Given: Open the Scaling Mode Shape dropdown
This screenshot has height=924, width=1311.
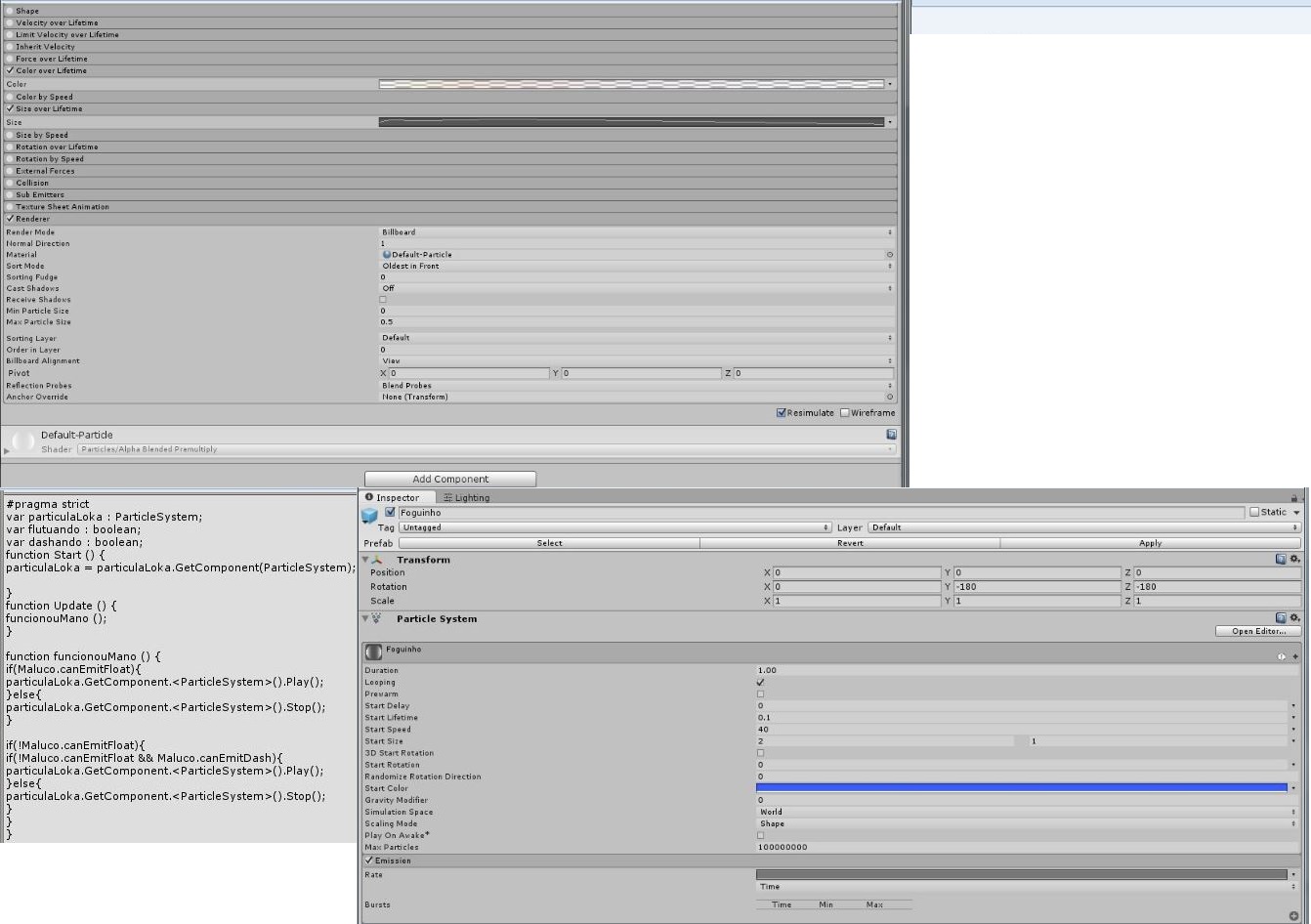Looking at the screenshot, I should (1028, 823).
